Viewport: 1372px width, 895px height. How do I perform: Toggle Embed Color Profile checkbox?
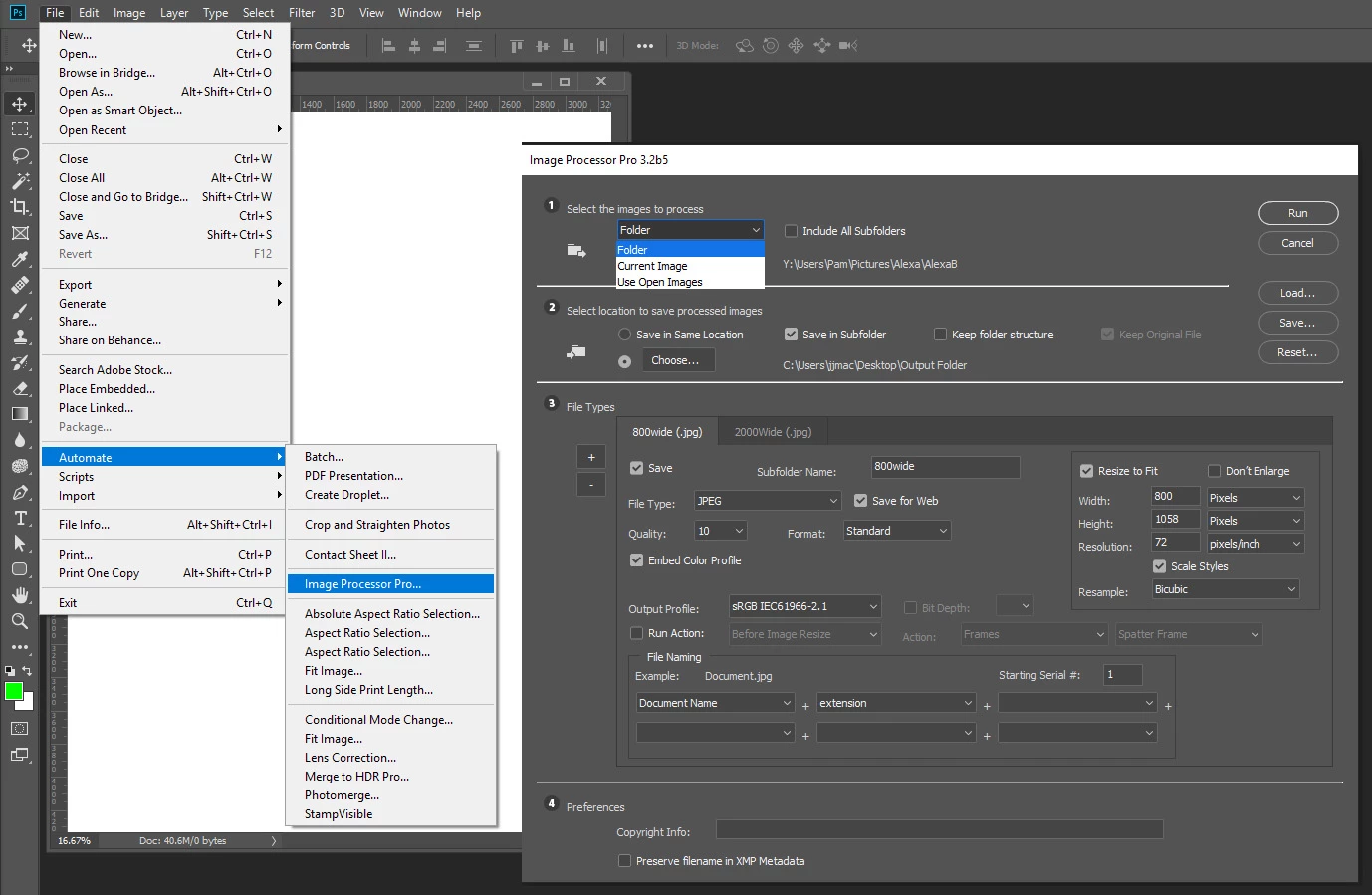(x=637, y=560)
